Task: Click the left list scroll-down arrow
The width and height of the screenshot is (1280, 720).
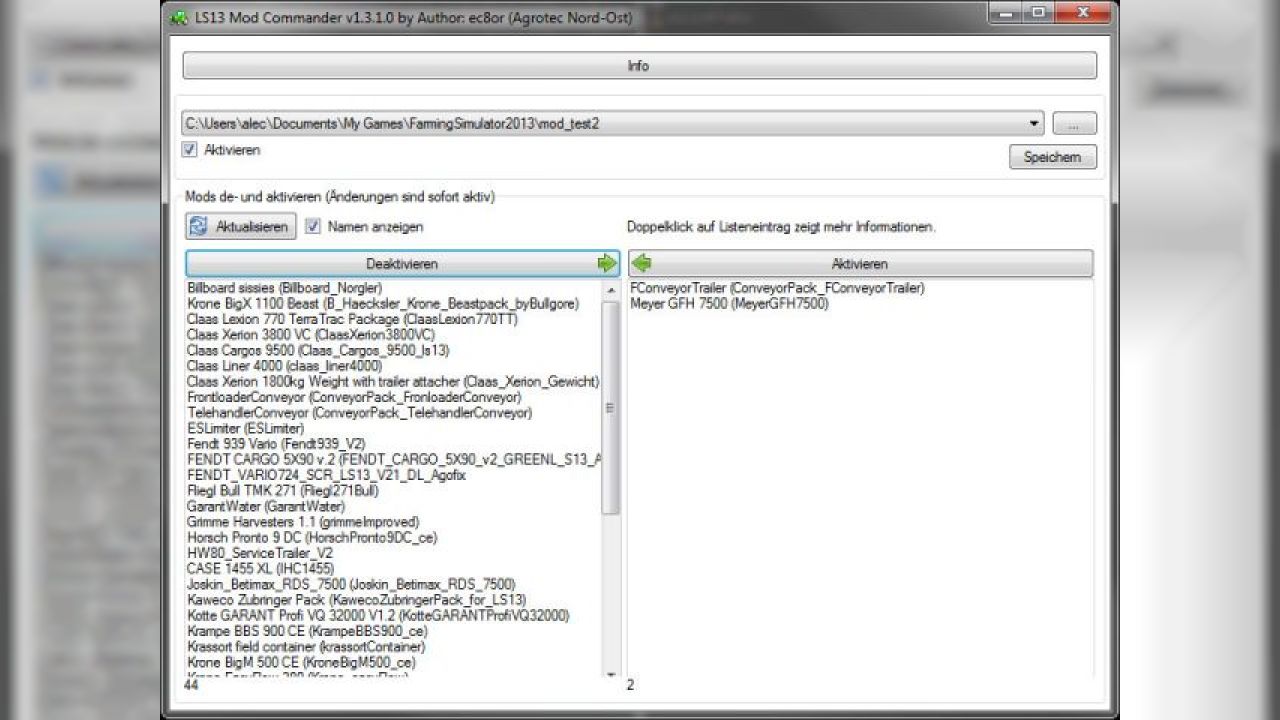Action: tap(610, 674)
